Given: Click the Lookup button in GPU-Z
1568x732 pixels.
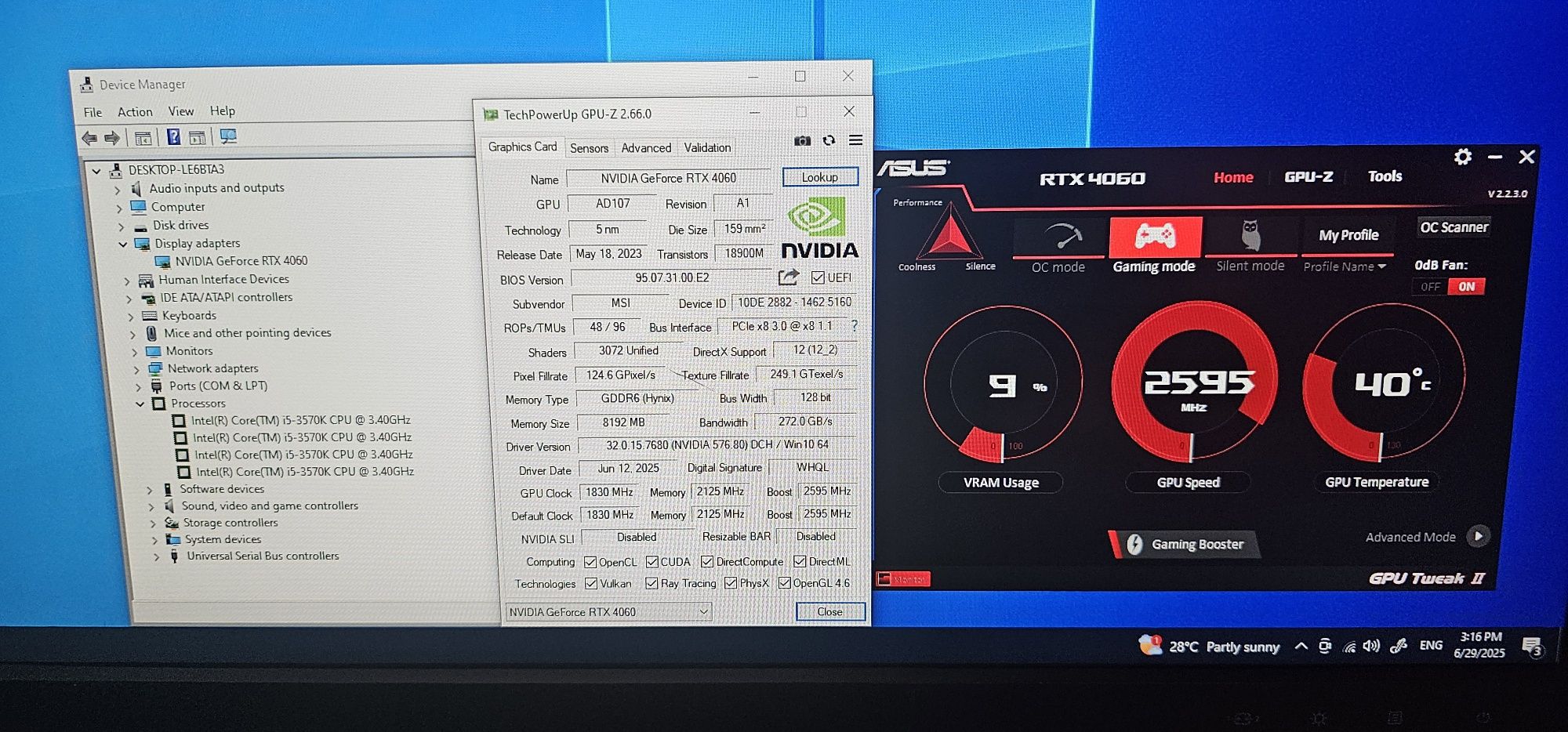Looking at the screenshot, I should (x=820, y=177).
